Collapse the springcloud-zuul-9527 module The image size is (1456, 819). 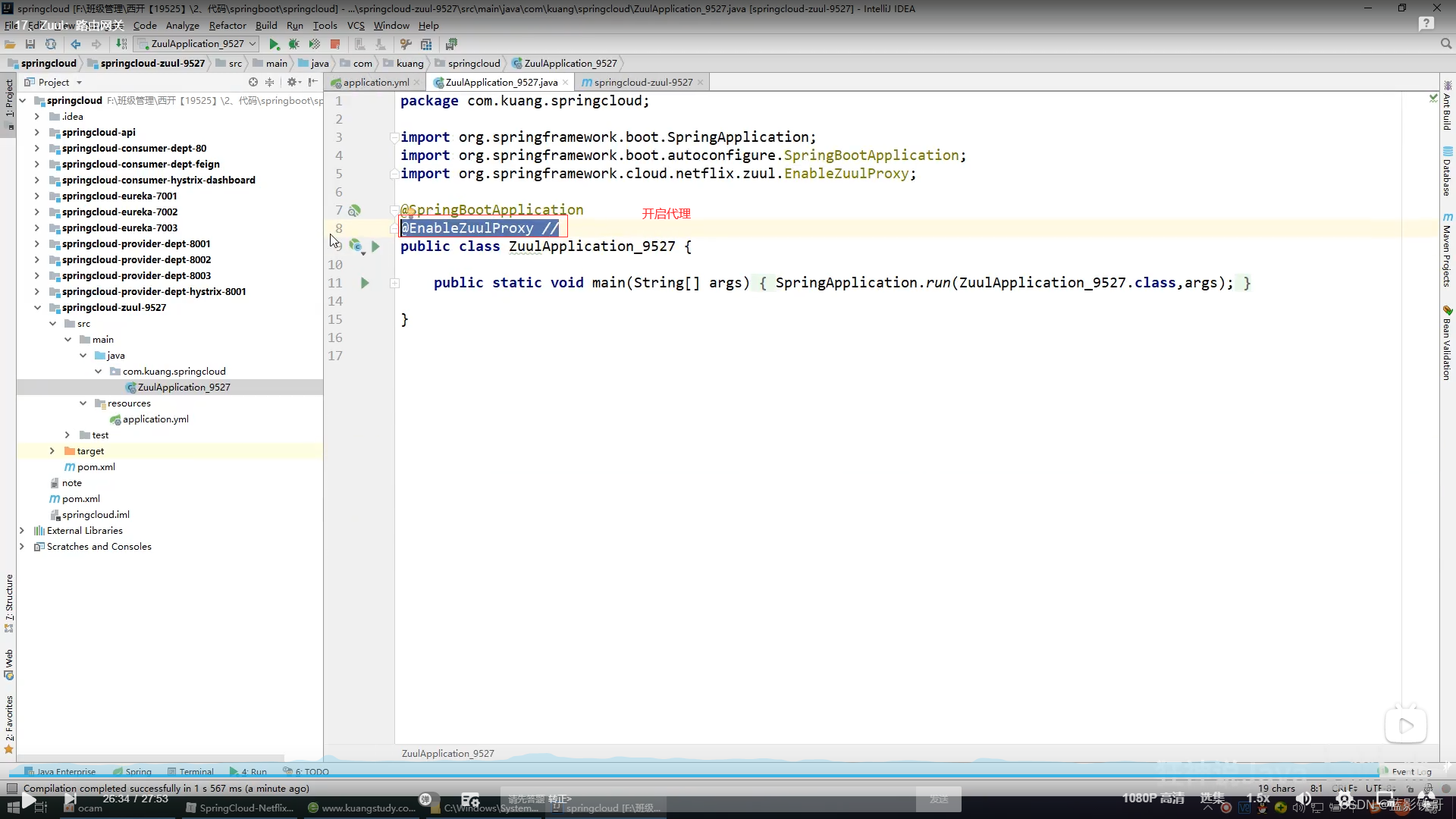tap(36, 307)
